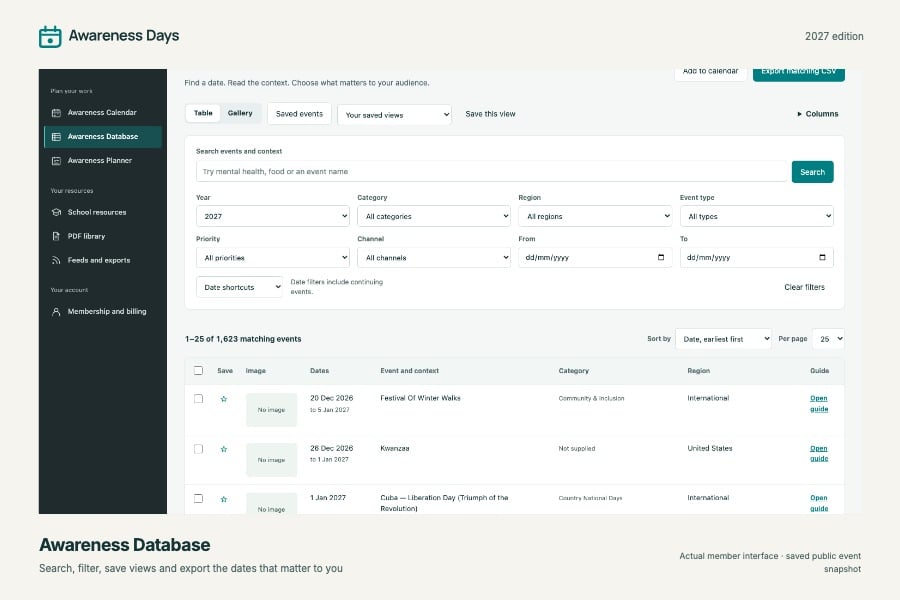Toggle the select-all checkbox in table header
Image resolution: width=900 pixels, height=600 pixels.
tap(199, 371)
